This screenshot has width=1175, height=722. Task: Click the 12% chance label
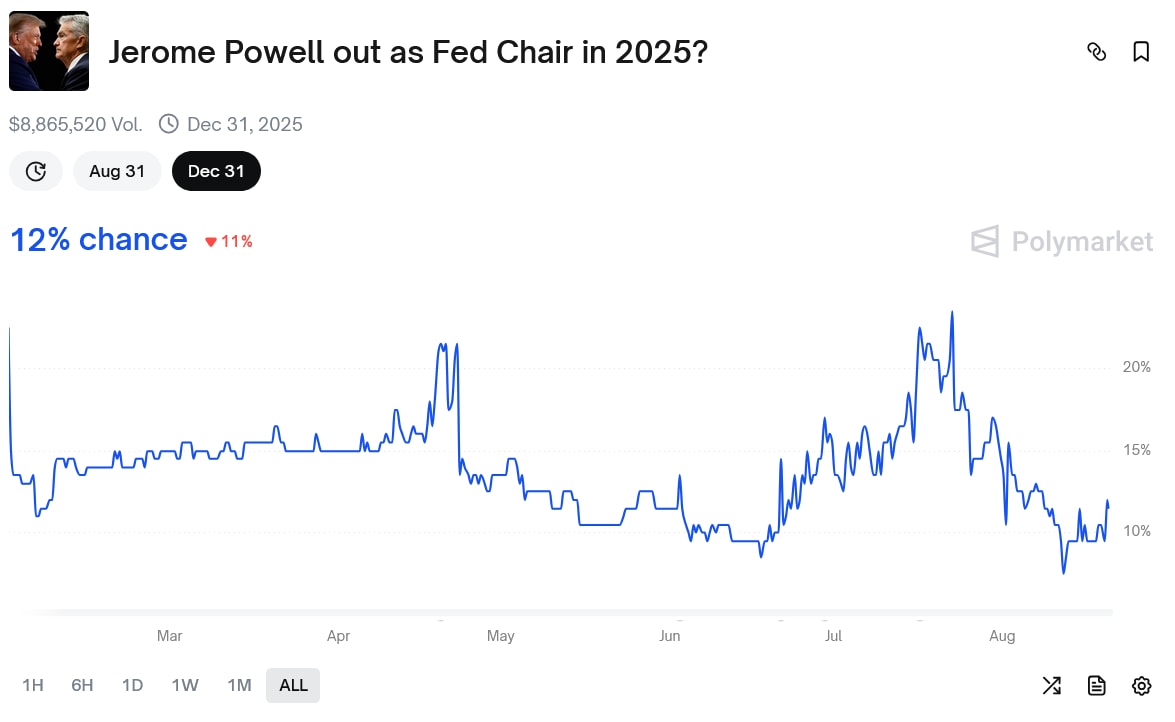[x=99, y=240]
